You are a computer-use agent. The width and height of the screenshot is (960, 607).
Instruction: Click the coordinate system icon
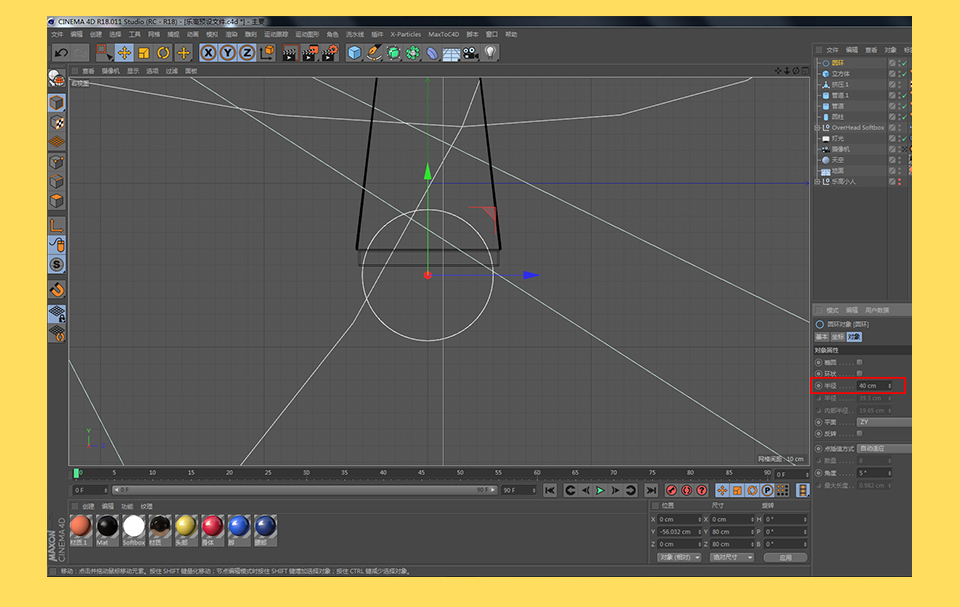pyautogui.click(x=267, y=53)
